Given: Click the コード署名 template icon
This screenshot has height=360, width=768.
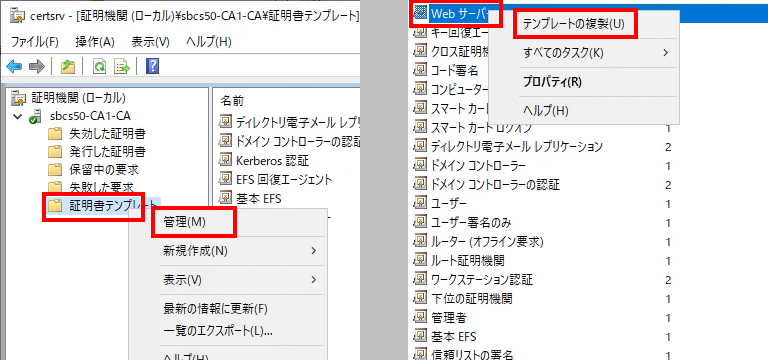Looking at the screenshot, I should click(420, 71).
